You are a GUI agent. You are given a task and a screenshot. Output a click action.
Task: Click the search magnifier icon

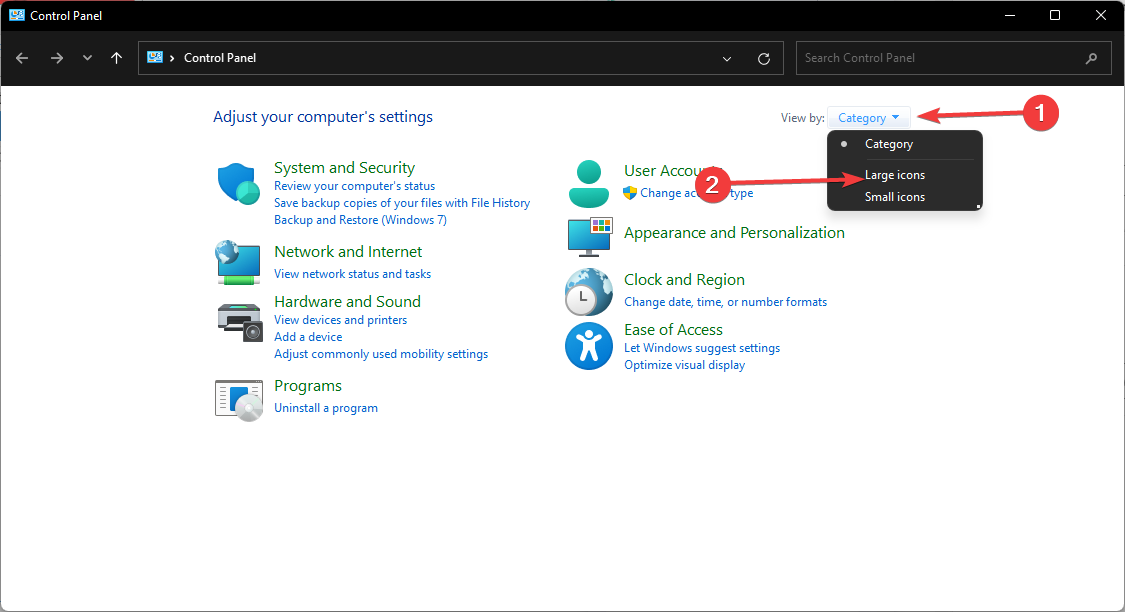1091,58
